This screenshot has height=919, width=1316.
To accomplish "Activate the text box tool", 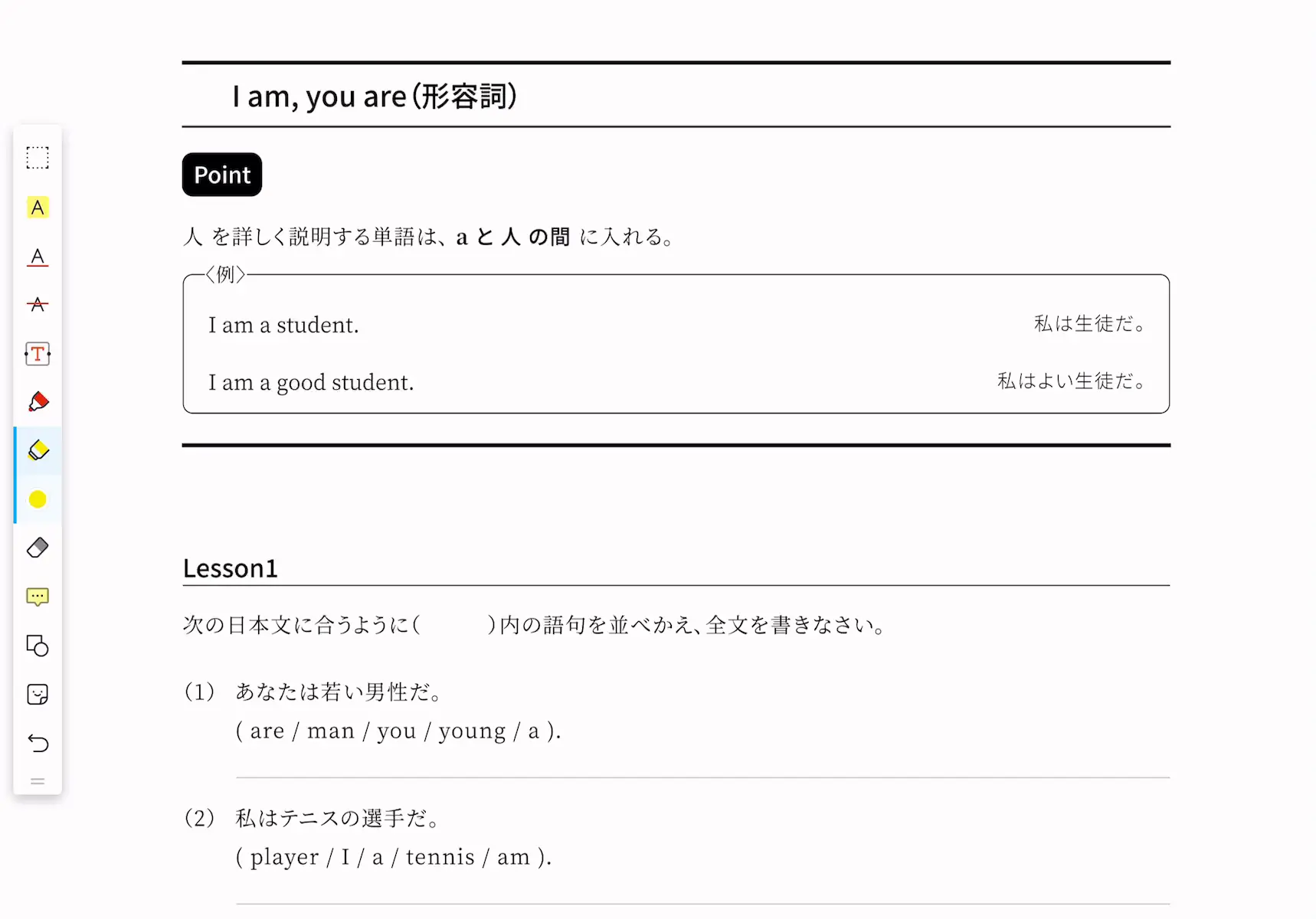I will click(x=38, y=354).
